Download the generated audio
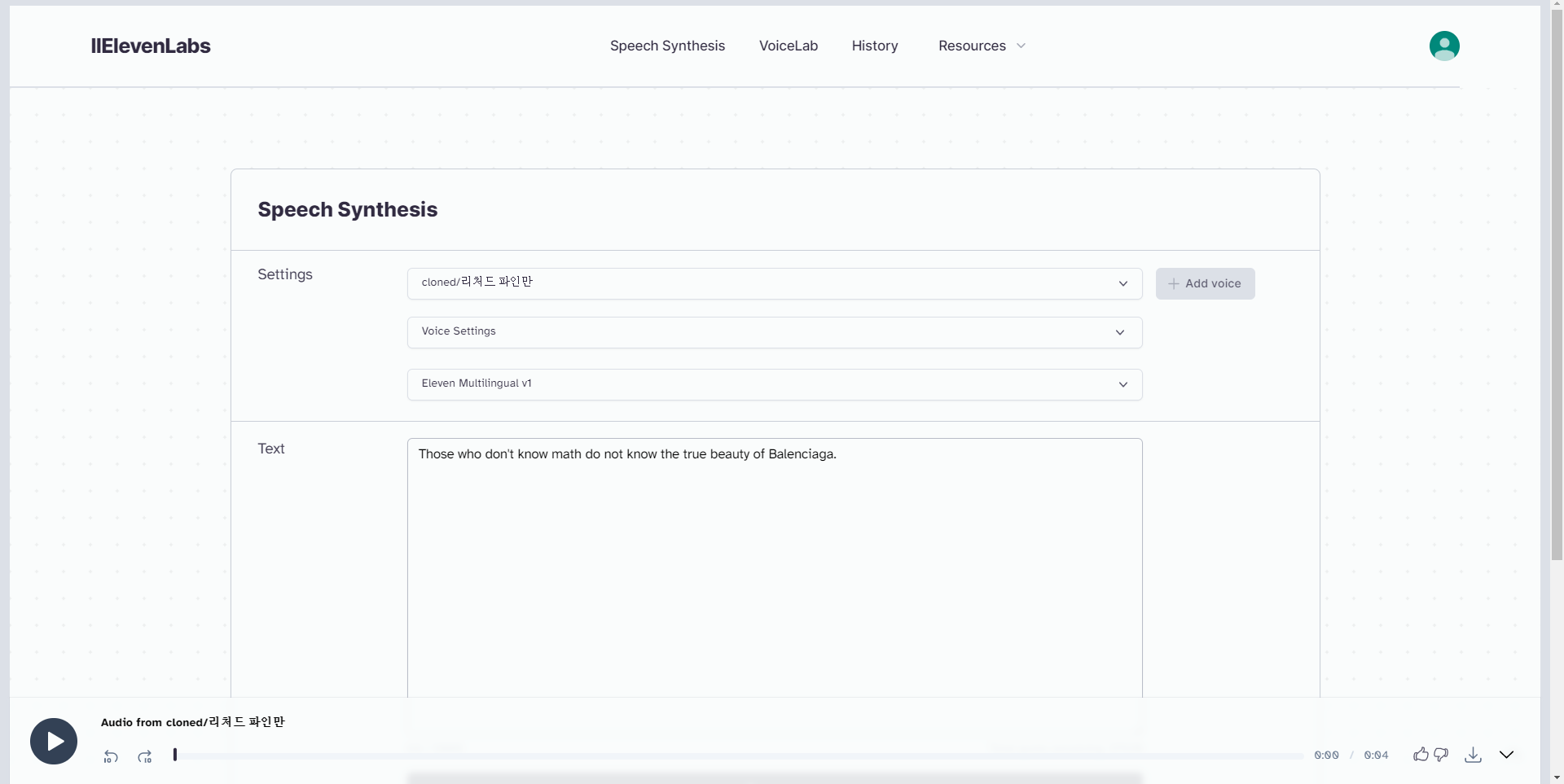This screenshot has width=1564, height=784. click(x=1473, y=755)
